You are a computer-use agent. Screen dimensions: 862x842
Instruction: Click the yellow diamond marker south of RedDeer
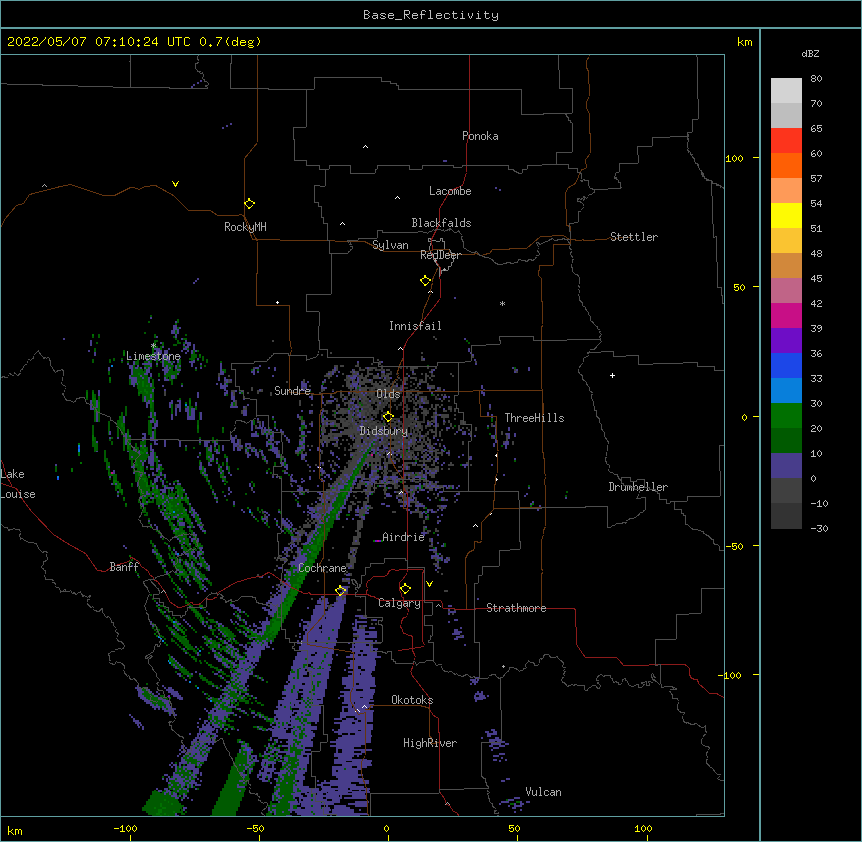(x=426, y=281)
